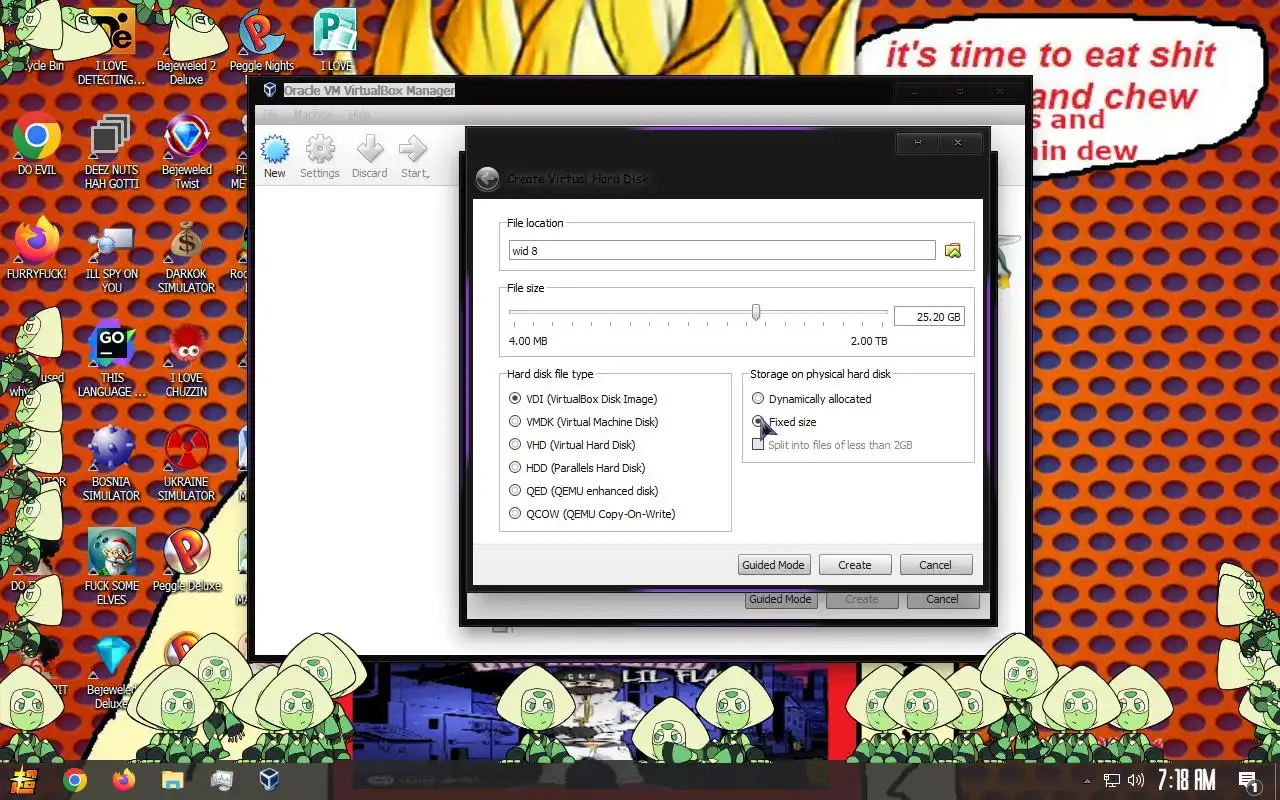Select the Peggle Nights desktop icon
This screenshot has height=800, width=1280.
tap(261, 40)
